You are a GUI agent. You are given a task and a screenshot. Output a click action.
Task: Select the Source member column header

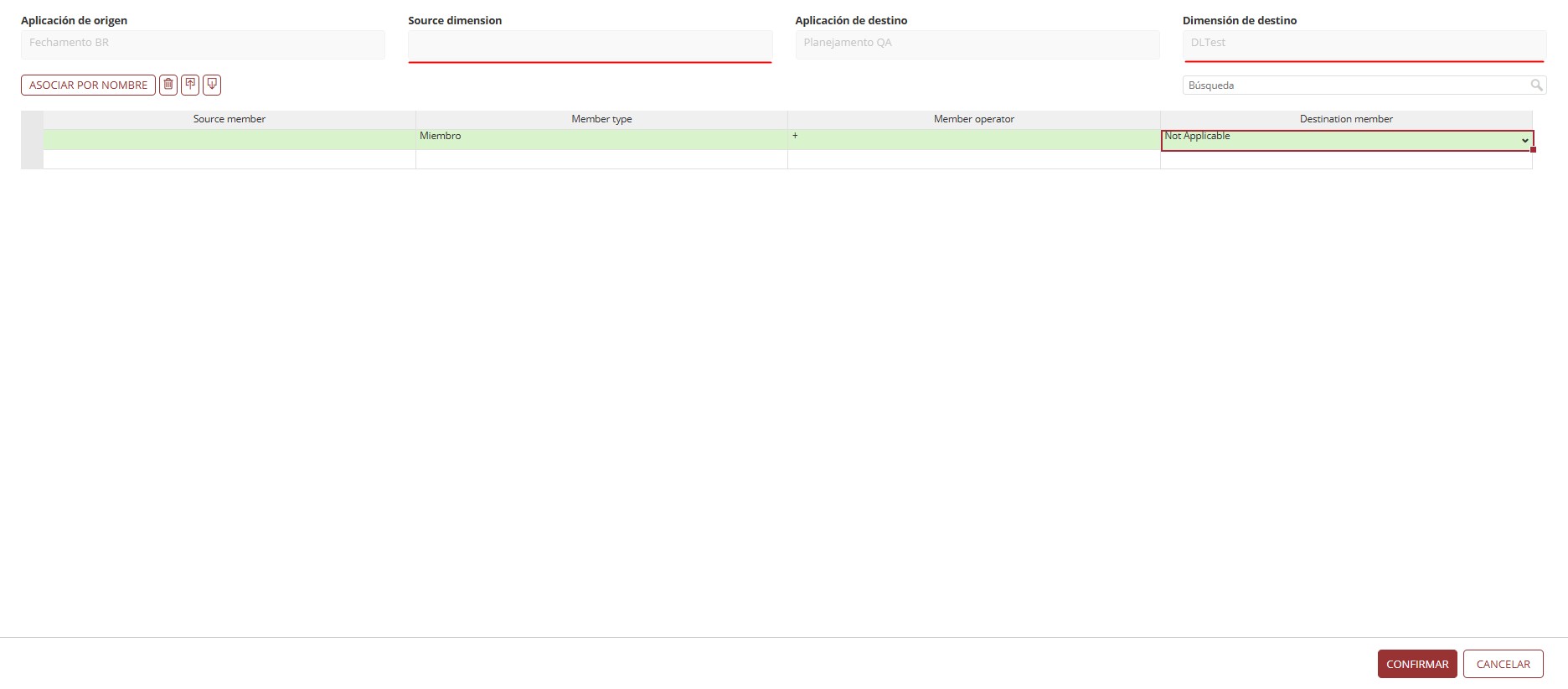pos(230,119)
